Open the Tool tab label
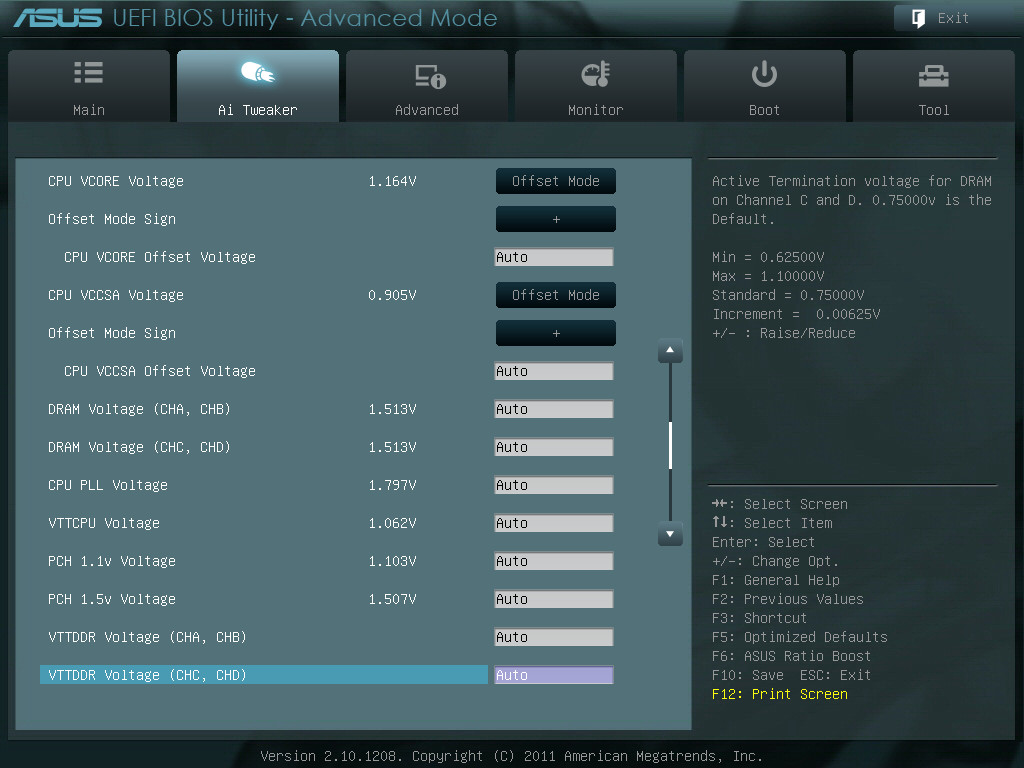Image resolution: width=1024 pixels, height=768 pixels. (934, 110)
